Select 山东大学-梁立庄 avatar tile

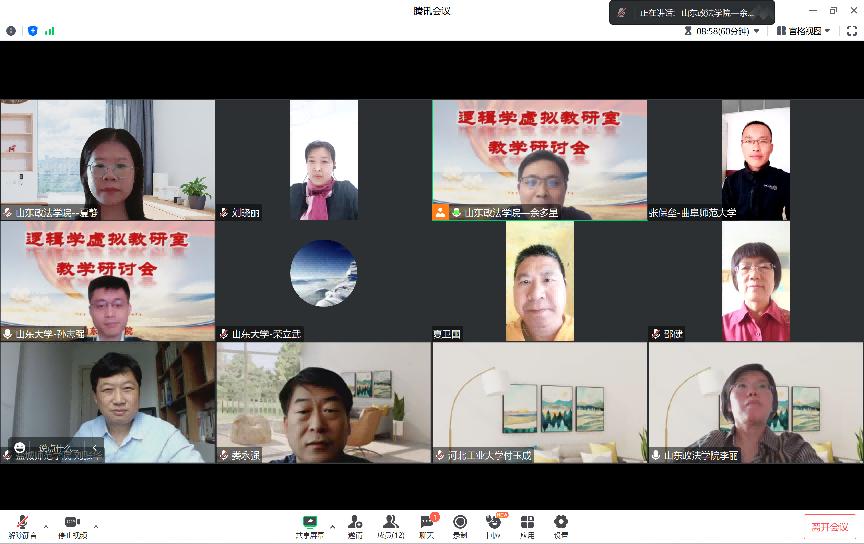323,273
